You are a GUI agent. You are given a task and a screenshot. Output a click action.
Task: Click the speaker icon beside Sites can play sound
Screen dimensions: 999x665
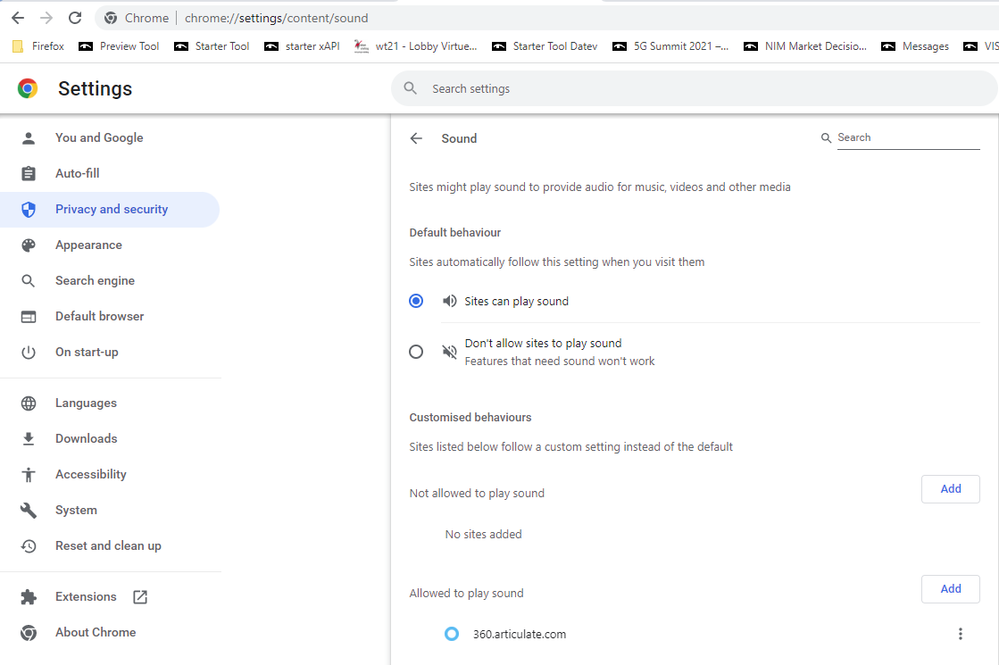tap(450, 301)
